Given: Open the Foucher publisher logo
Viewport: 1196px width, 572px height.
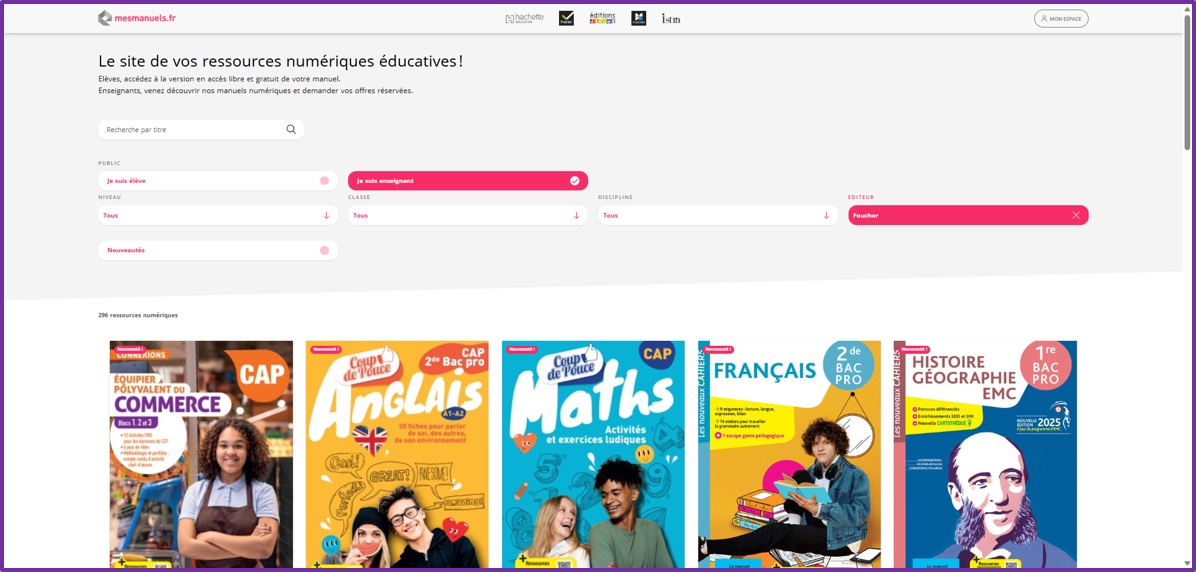Looking at the screenshot, I should click(x=638, y=18).
